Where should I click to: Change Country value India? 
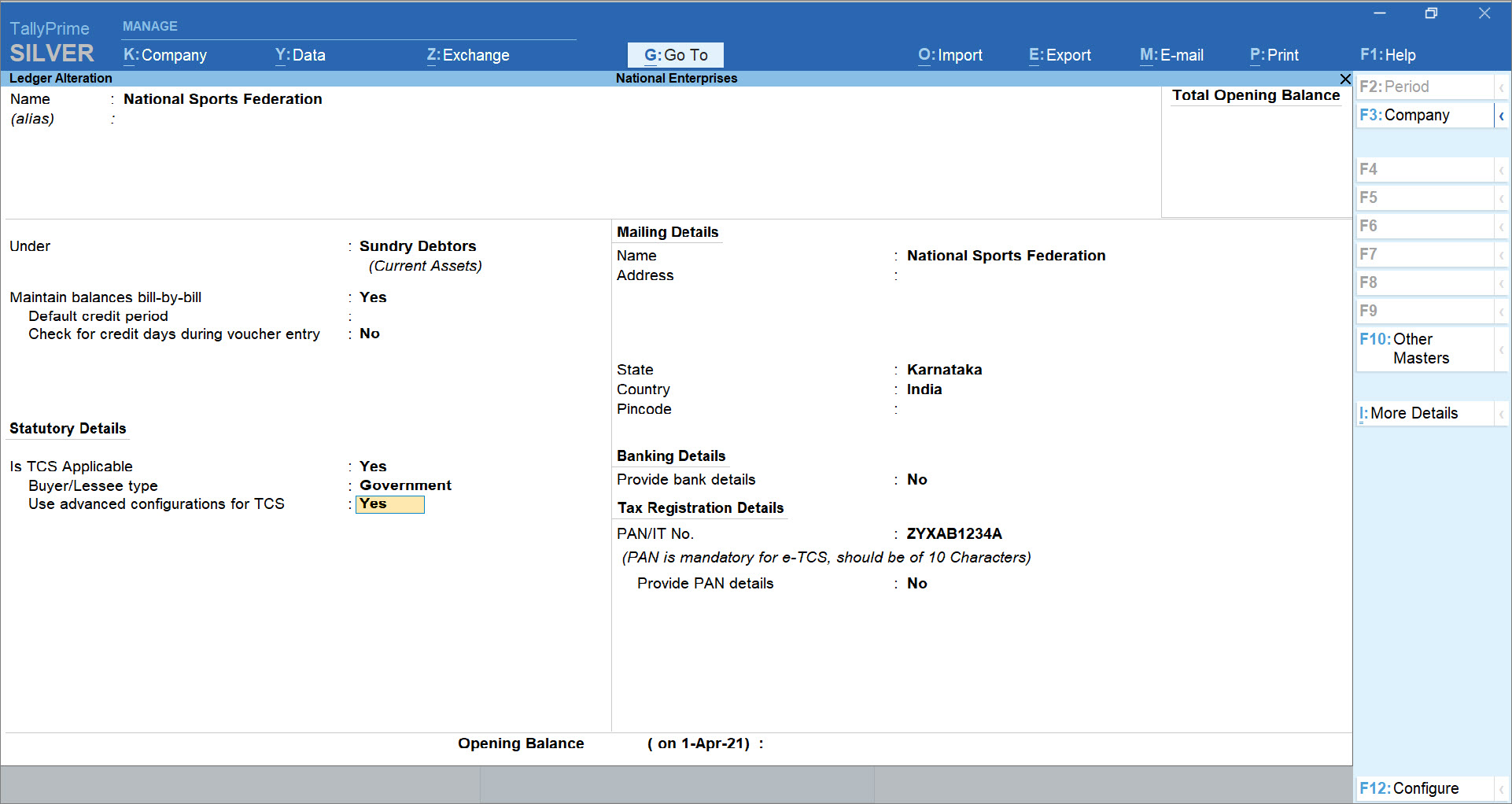[924, 389]
